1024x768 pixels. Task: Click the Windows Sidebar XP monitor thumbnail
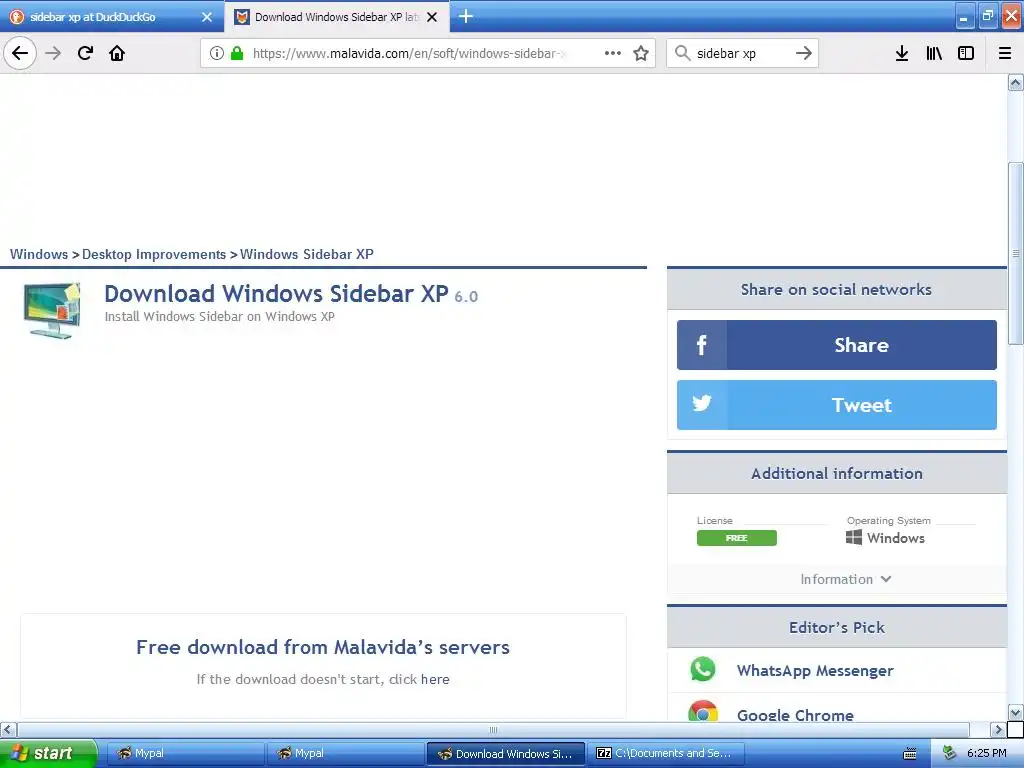[x=52, y=310]
